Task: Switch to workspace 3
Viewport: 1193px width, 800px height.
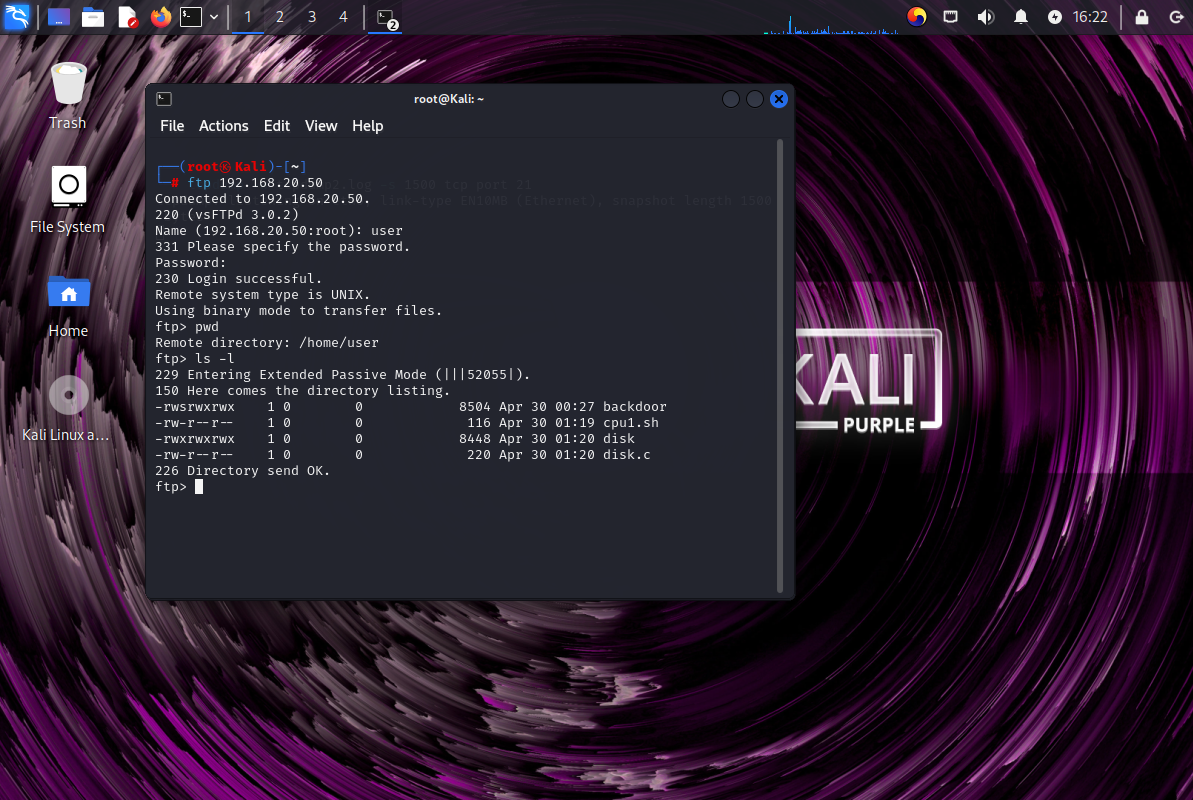Action: (x=312, y=17)
